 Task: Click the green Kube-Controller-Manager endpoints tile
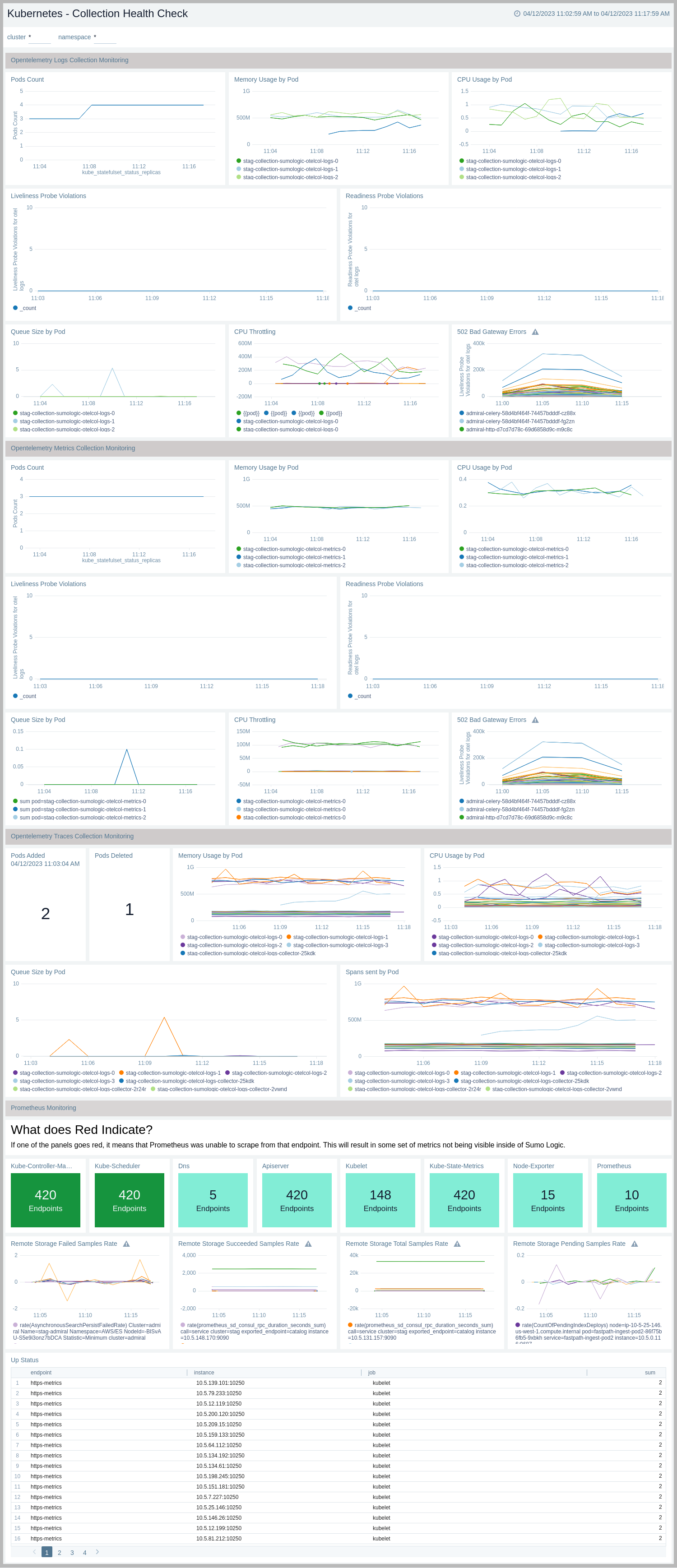tap(46, 1200)
